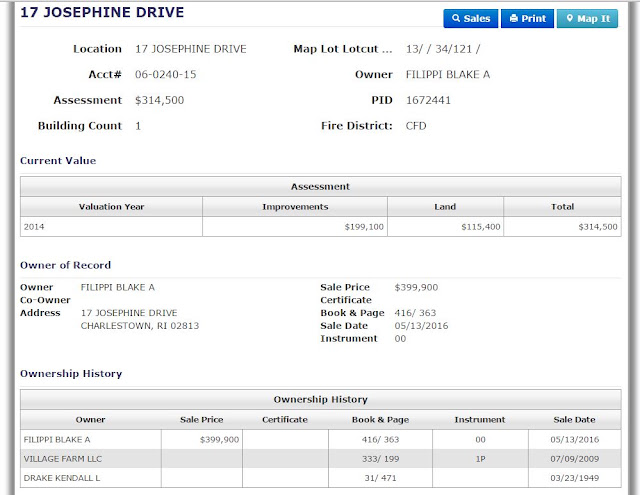Click the Sales button
The width and height of the screenshot is (640, 495).
click(x=471, y=18)
